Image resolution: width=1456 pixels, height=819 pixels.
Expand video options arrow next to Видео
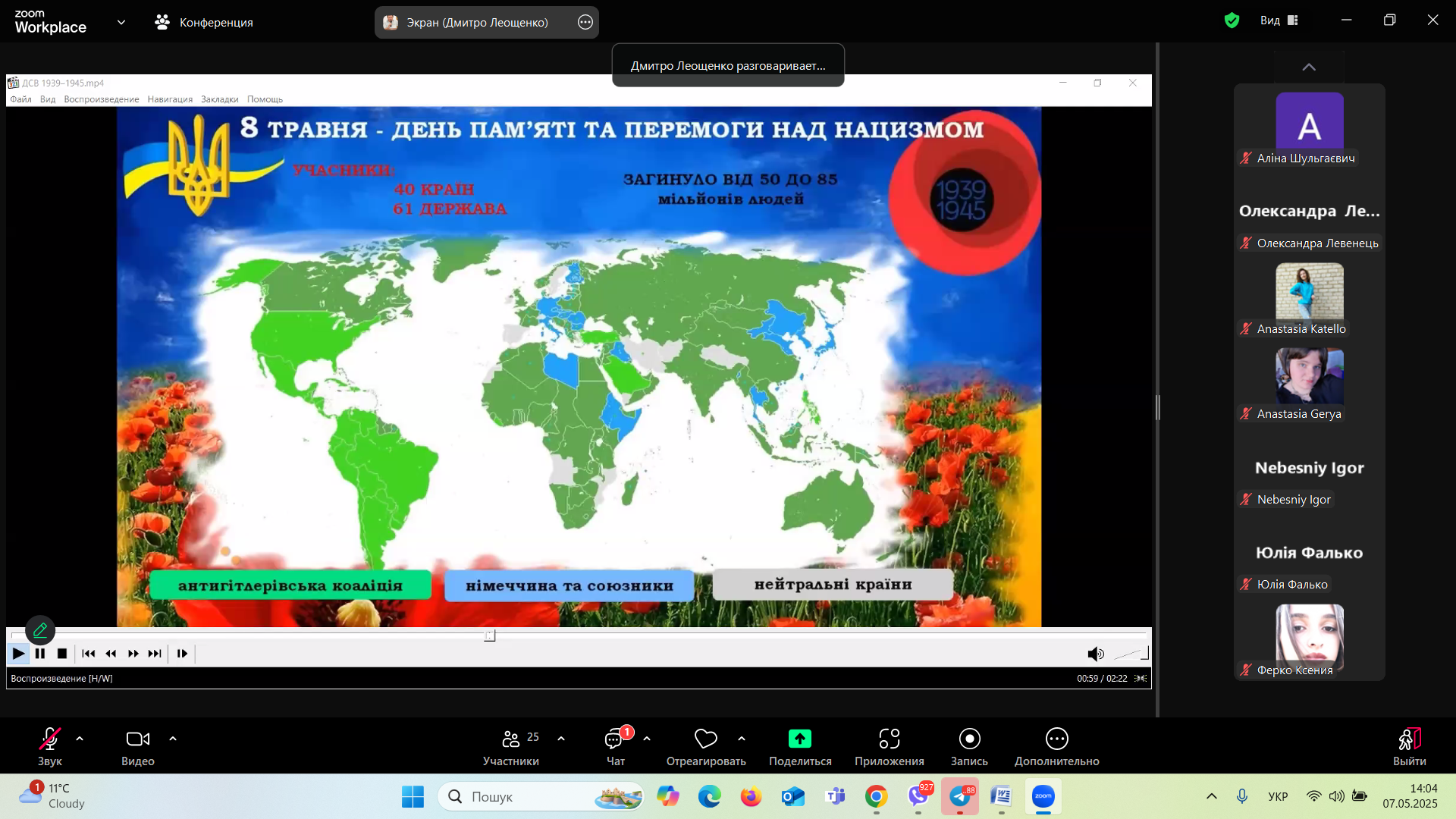point(173,738)
